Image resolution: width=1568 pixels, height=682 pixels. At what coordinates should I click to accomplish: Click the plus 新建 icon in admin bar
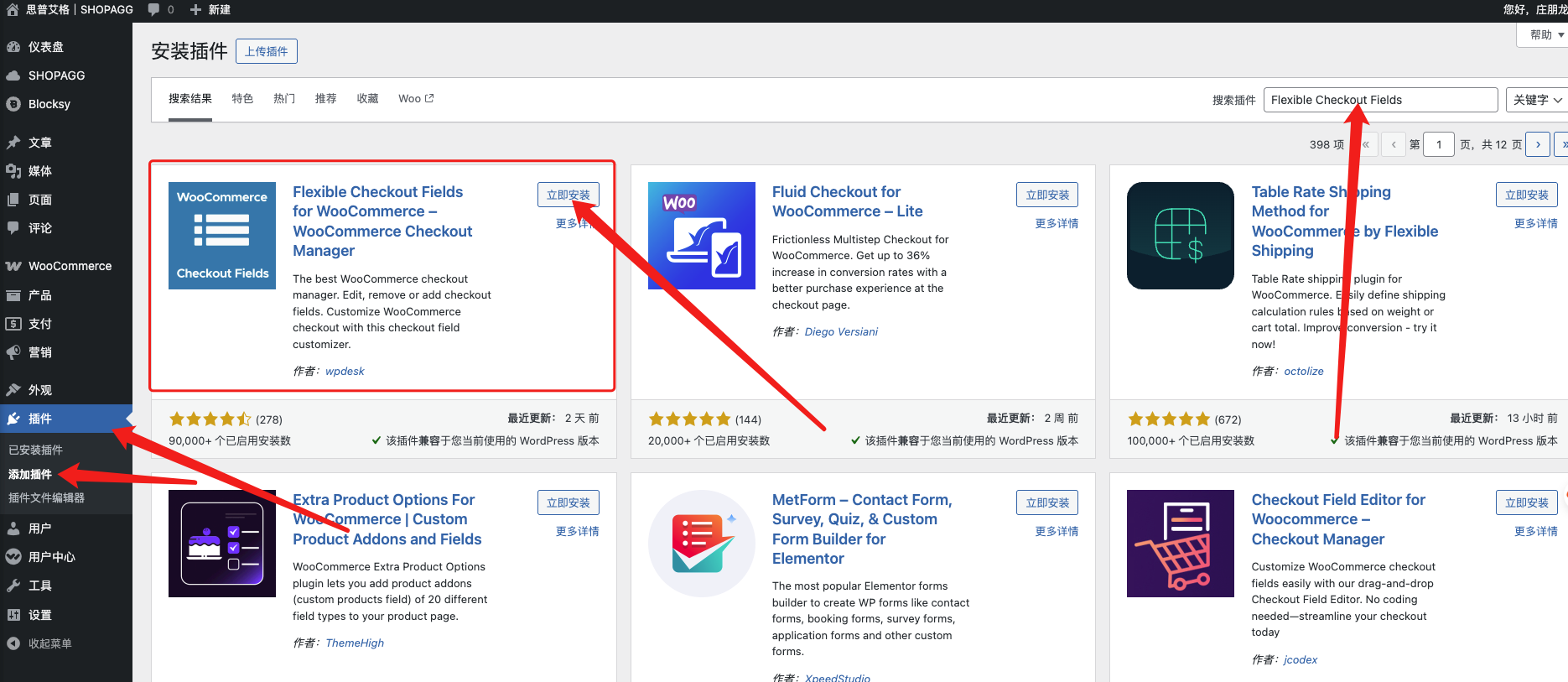(x=195, y=9)
